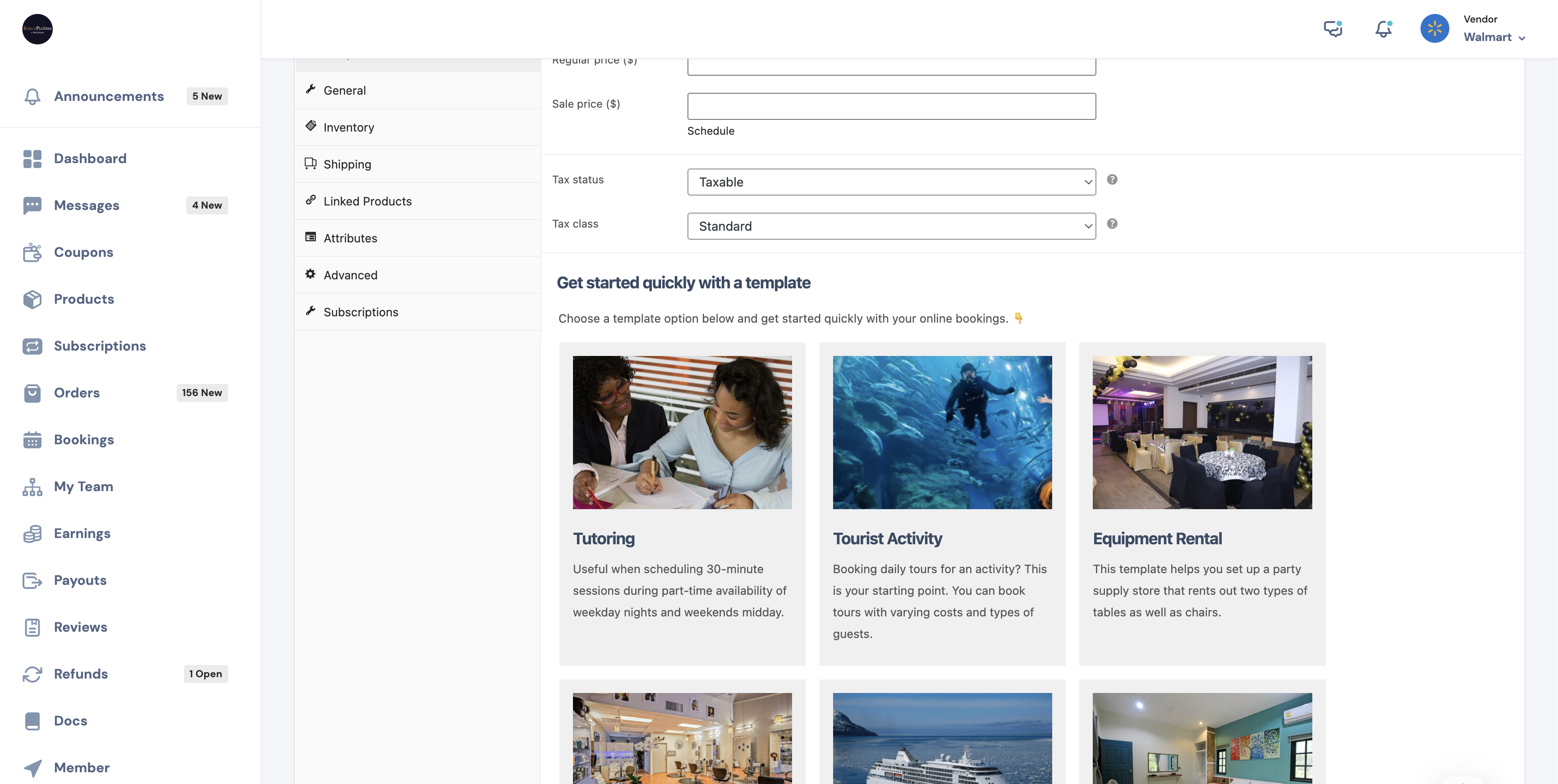Click the Dashboard grid icon
The height and width of the screenshot is (784, 1558).
pos(32,158)
